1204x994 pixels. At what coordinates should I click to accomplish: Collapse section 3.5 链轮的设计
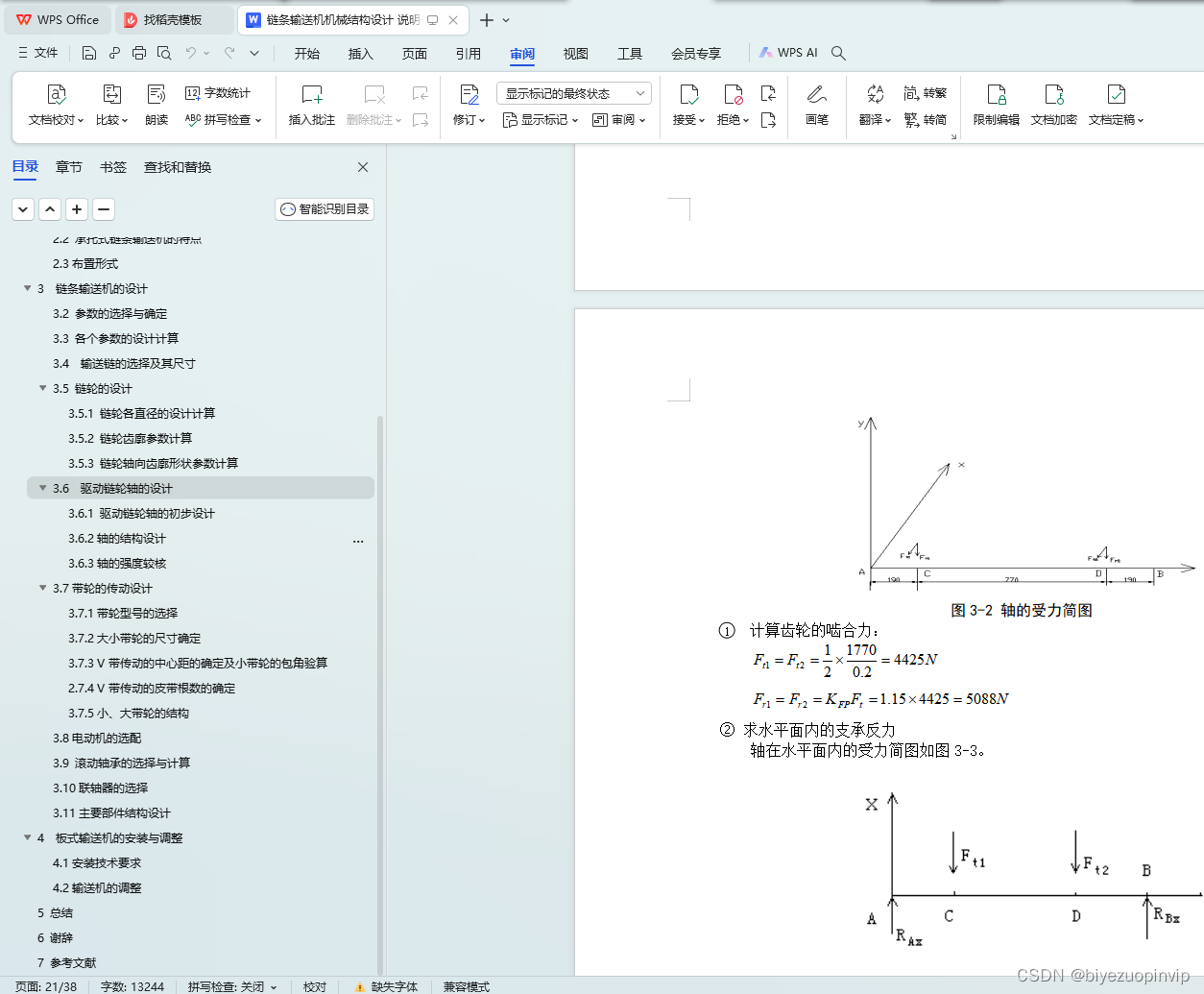pos(42,388)
